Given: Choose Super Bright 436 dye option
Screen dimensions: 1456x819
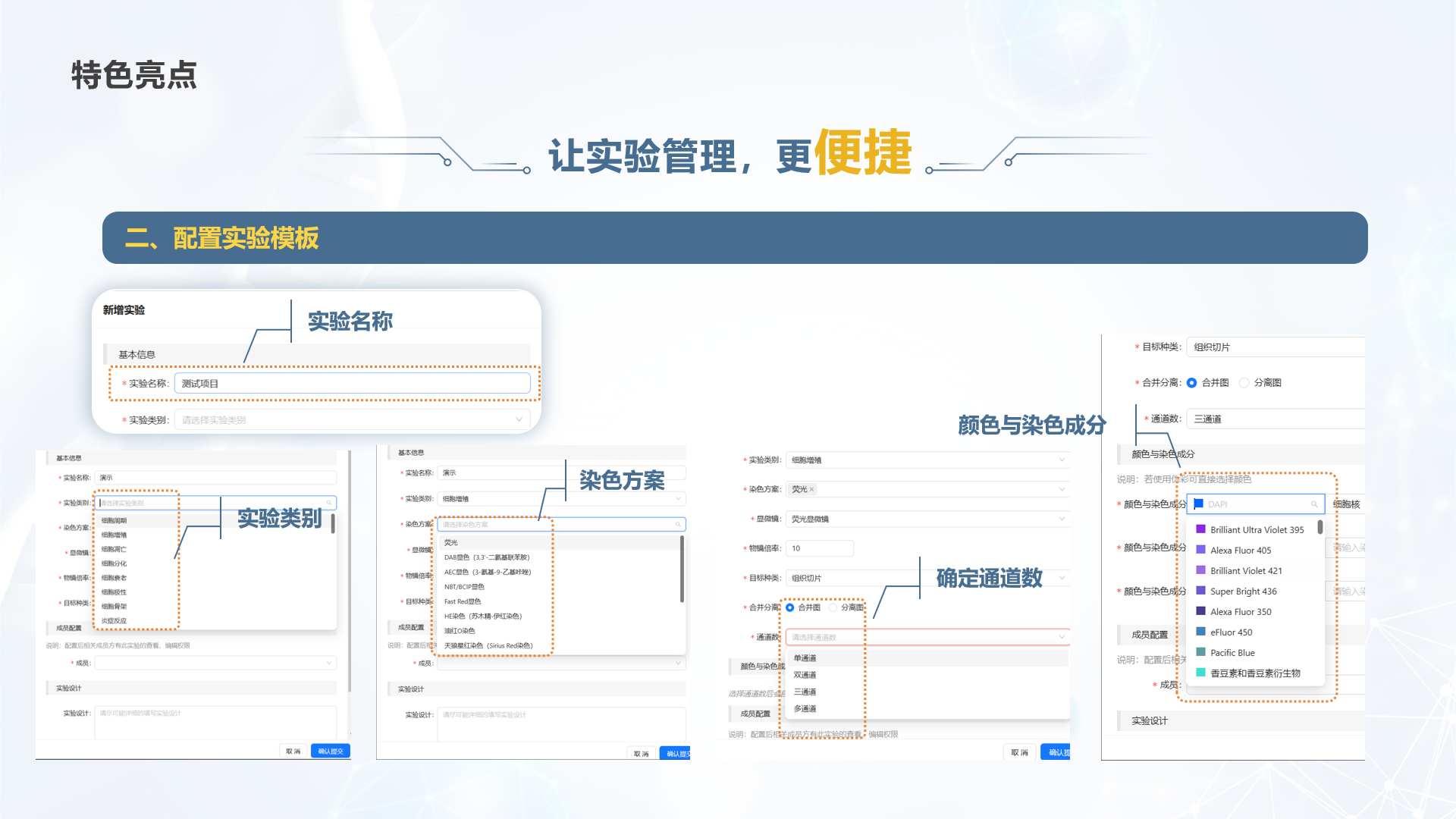Looking at the screenshot, I should 1244,591.
